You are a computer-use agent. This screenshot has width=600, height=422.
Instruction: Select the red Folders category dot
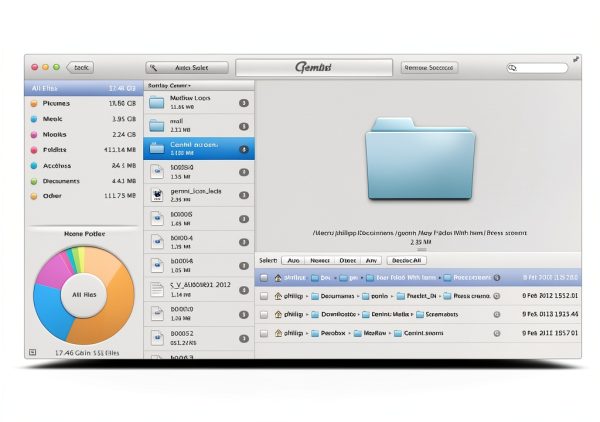pos(34,150)
